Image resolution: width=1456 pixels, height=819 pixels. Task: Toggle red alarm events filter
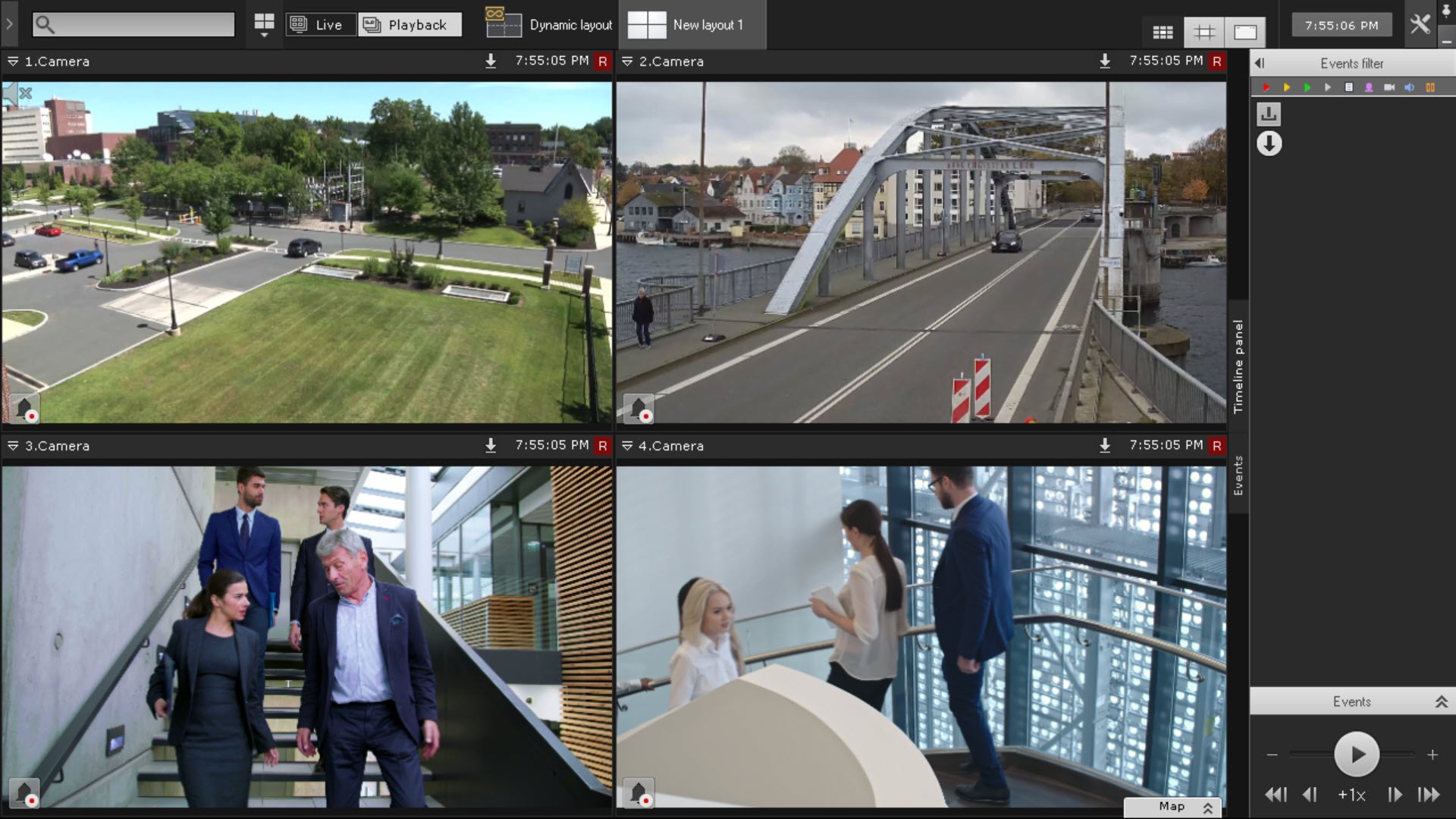point(1266,87)
